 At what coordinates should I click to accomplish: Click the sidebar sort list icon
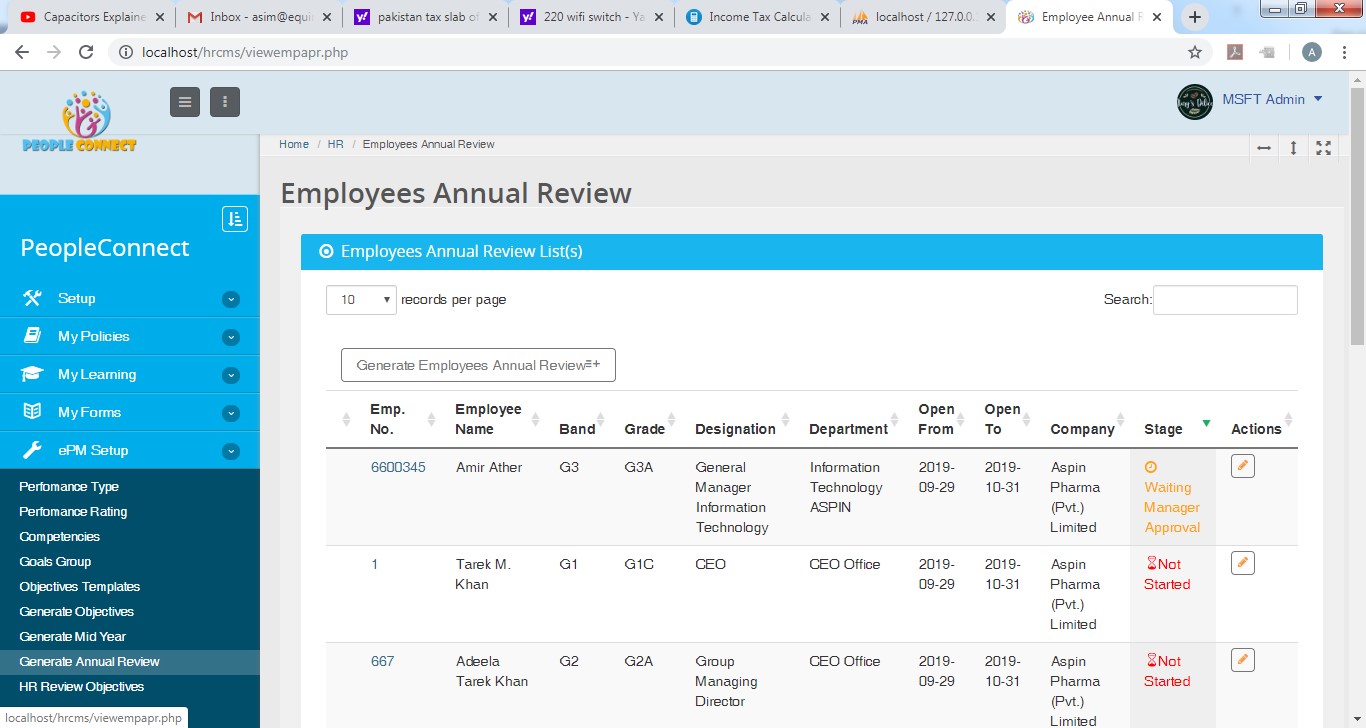tap(235, 219)
